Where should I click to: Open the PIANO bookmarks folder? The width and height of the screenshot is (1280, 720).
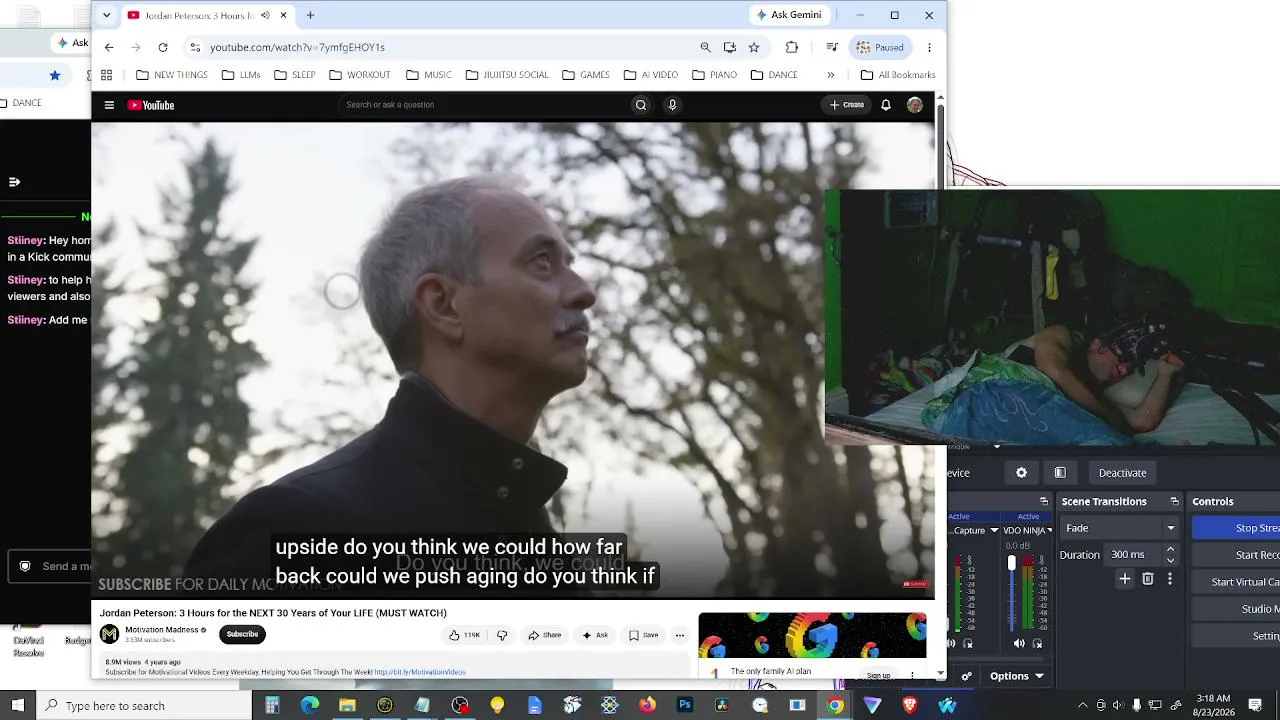[x=714, y=75]
